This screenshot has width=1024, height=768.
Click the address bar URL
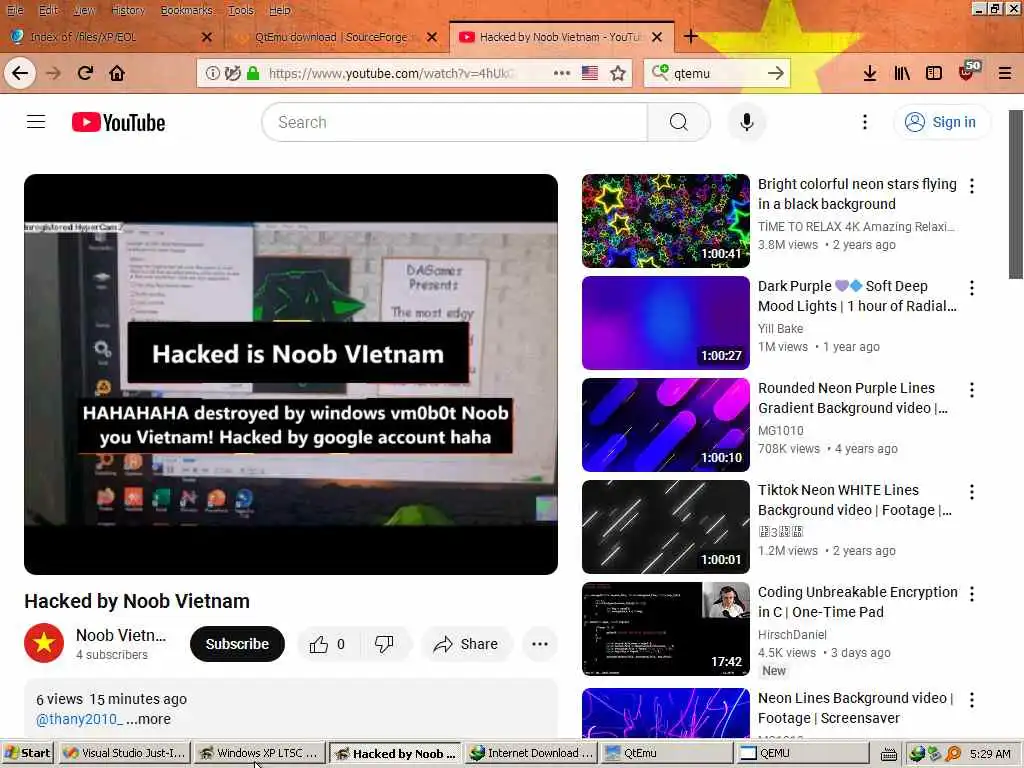pos(393,73)
